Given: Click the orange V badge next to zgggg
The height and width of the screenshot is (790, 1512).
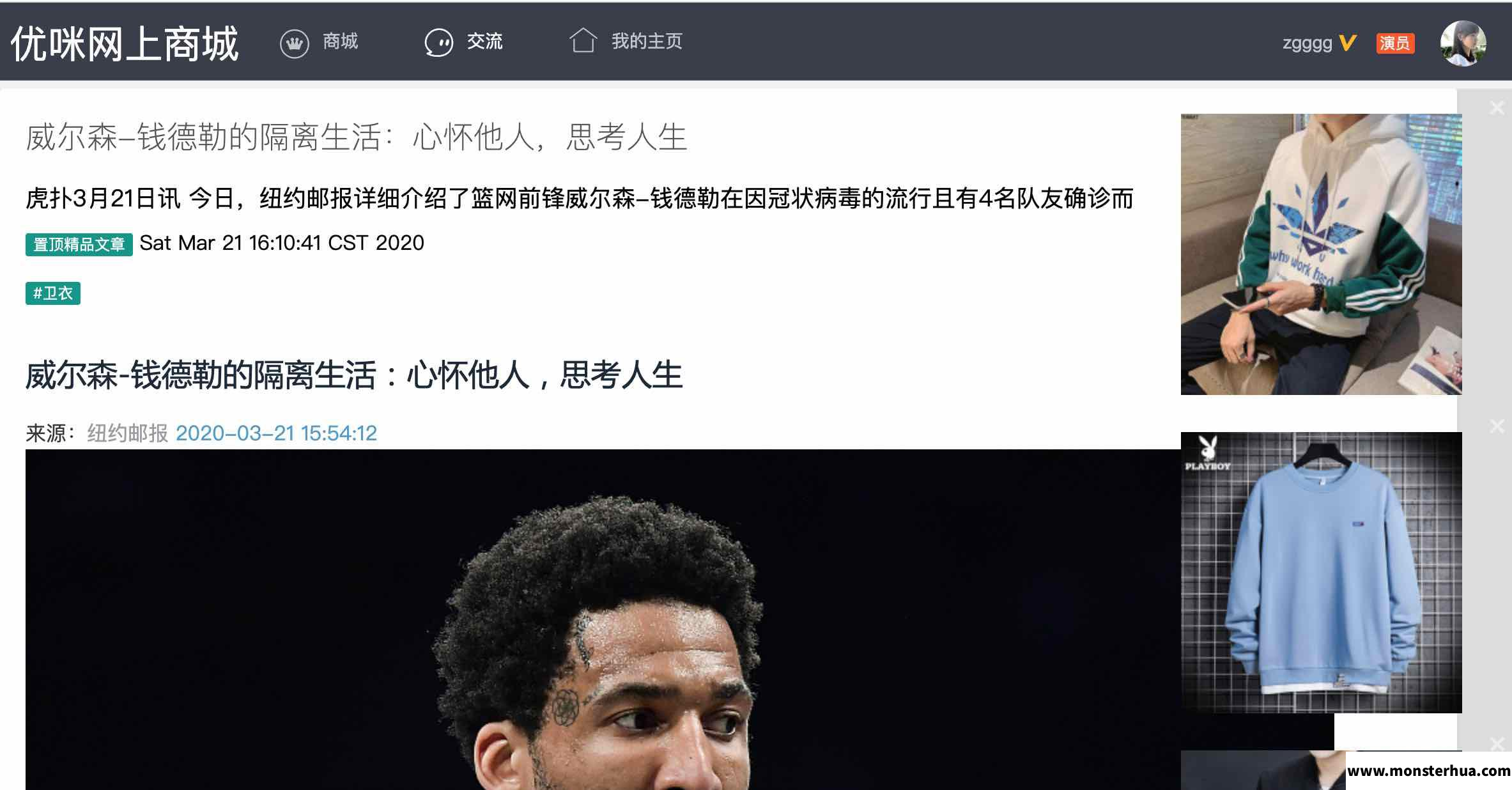Looking at the screenshot, I should [1347, 43].
